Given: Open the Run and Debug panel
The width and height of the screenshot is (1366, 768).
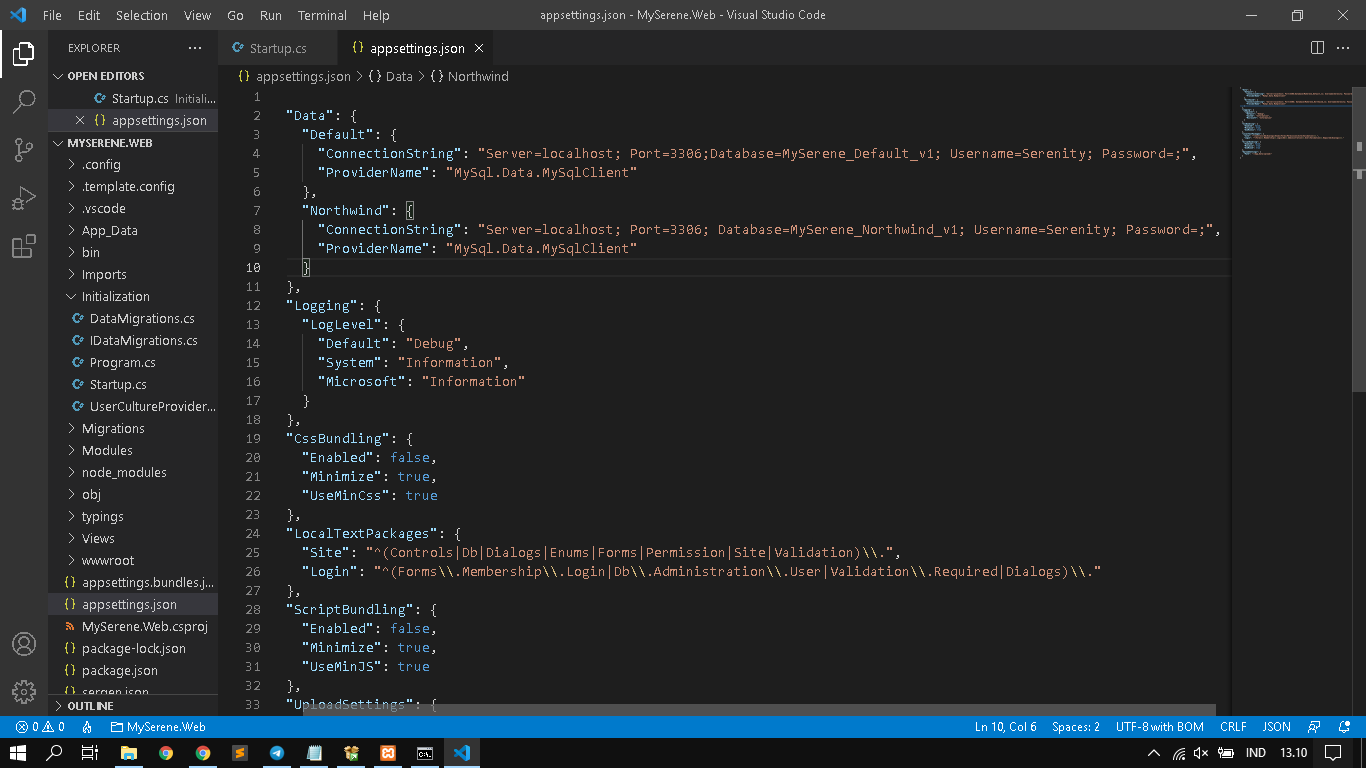Looking at the screenshot, I should [x=24, y=198].
